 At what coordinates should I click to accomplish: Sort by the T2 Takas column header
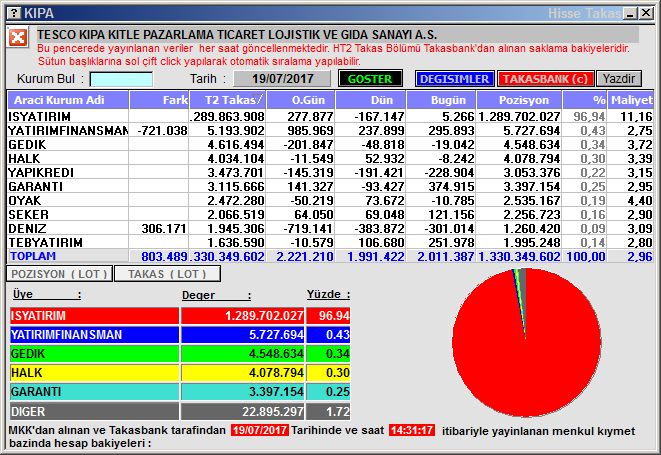click(228, 100)
